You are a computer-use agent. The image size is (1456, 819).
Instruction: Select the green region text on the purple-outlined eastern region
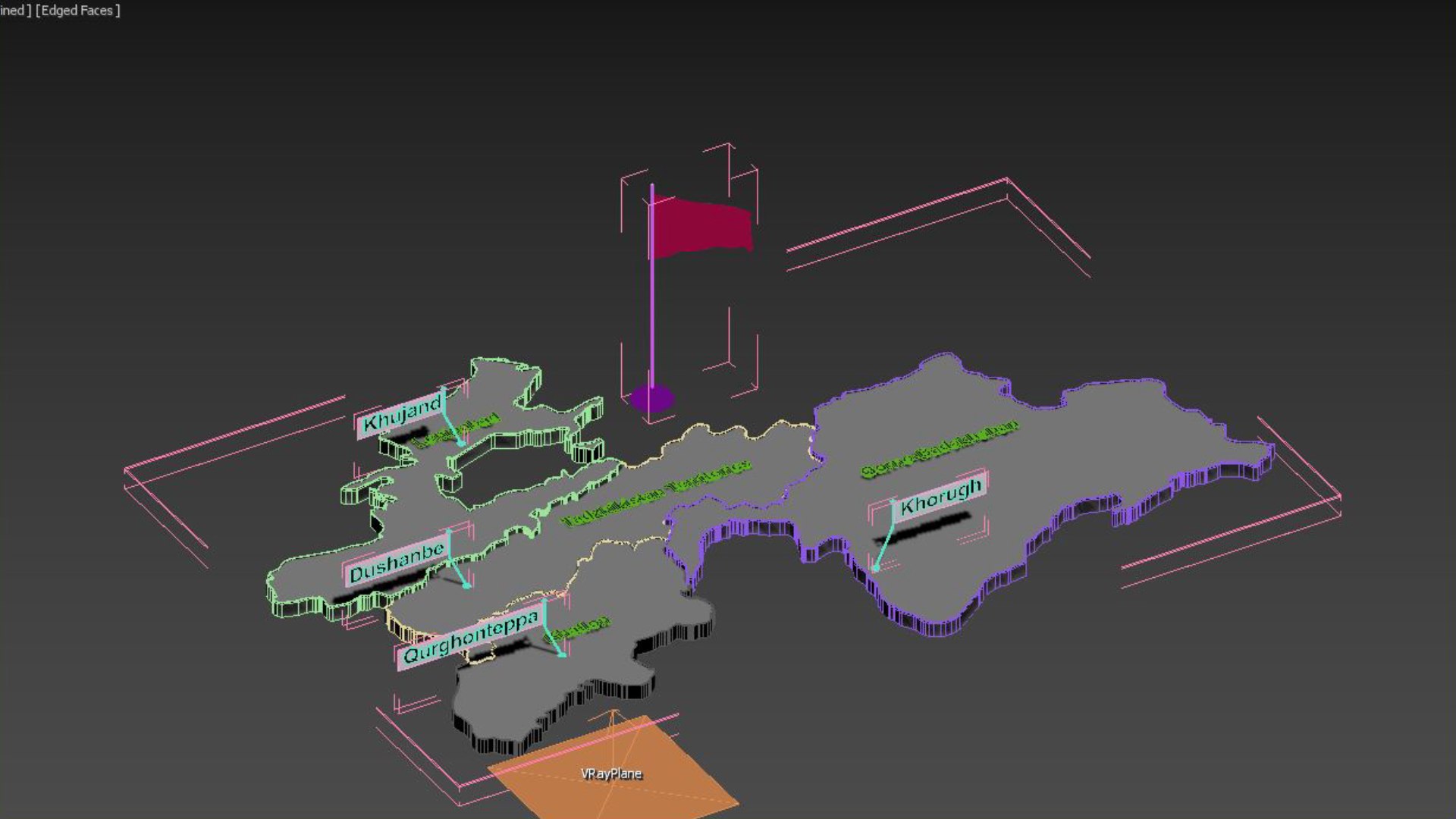click(940, 450)
